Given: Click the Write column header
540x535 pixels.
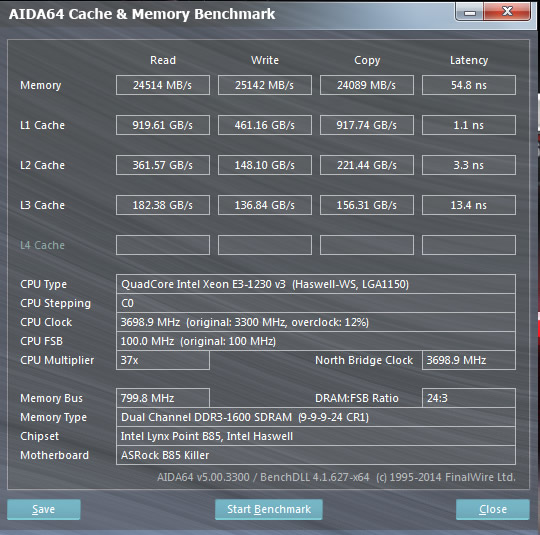Looking at the screenshot, I should point(265,60).
